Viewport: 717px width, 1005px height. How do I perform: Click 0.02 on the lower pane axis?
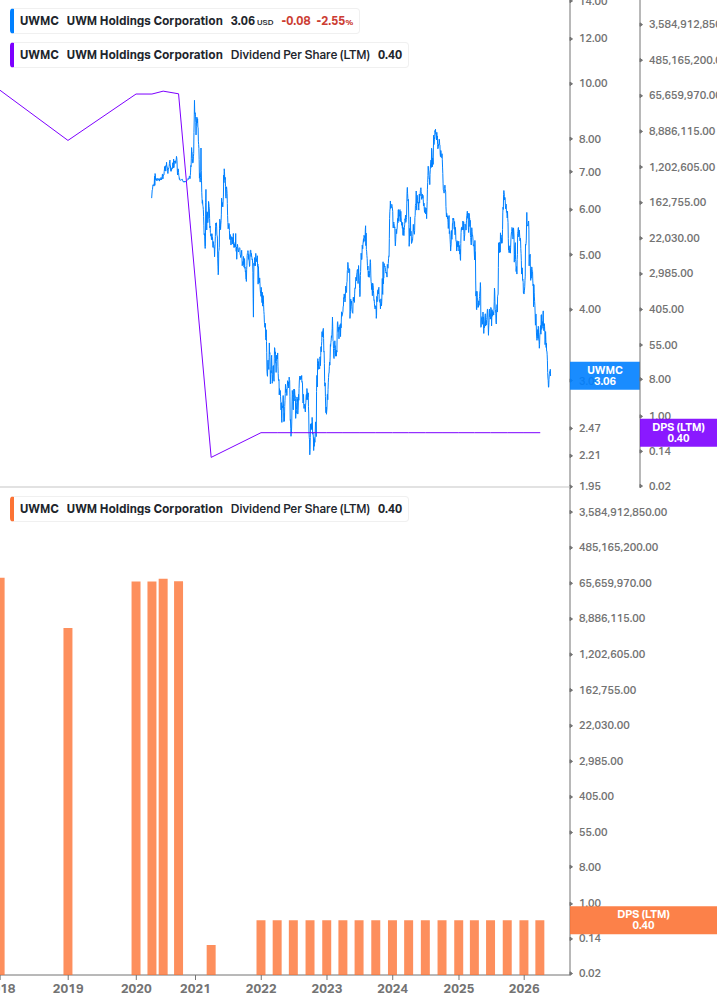tap(590, 974)
